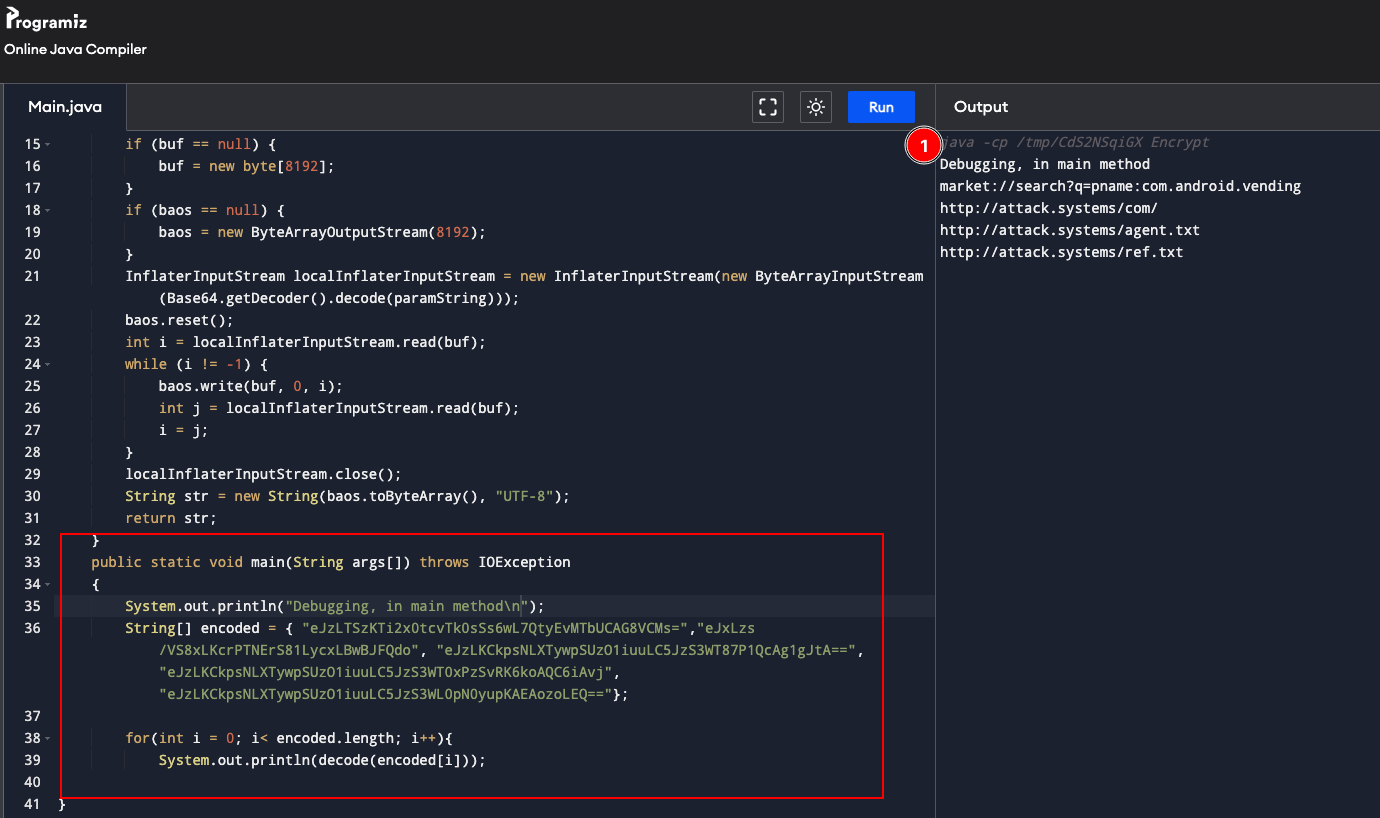This screenshot has width=1380, height=818.
Task: Click 'Debugging, in main method' output text
Action: [1045, 164]
